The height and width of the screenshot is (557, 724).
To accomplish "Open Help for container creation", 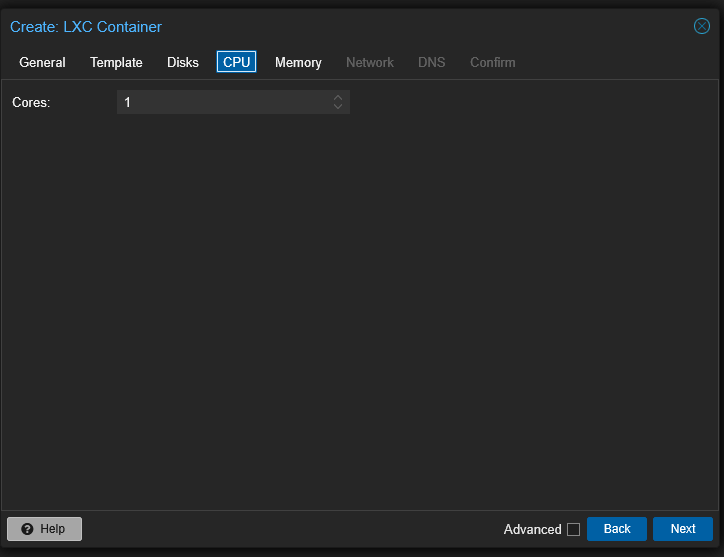I will coord(44,529).
